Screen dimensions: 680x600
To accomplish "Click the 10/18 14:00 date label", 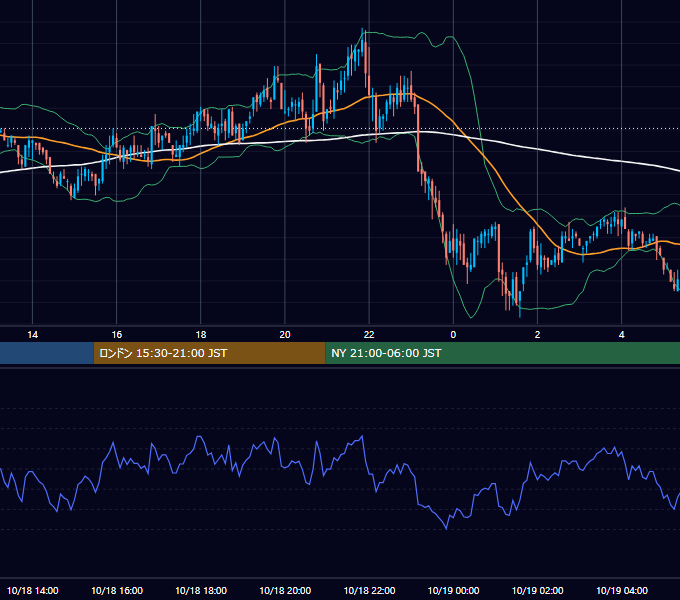I will [33, 590].
